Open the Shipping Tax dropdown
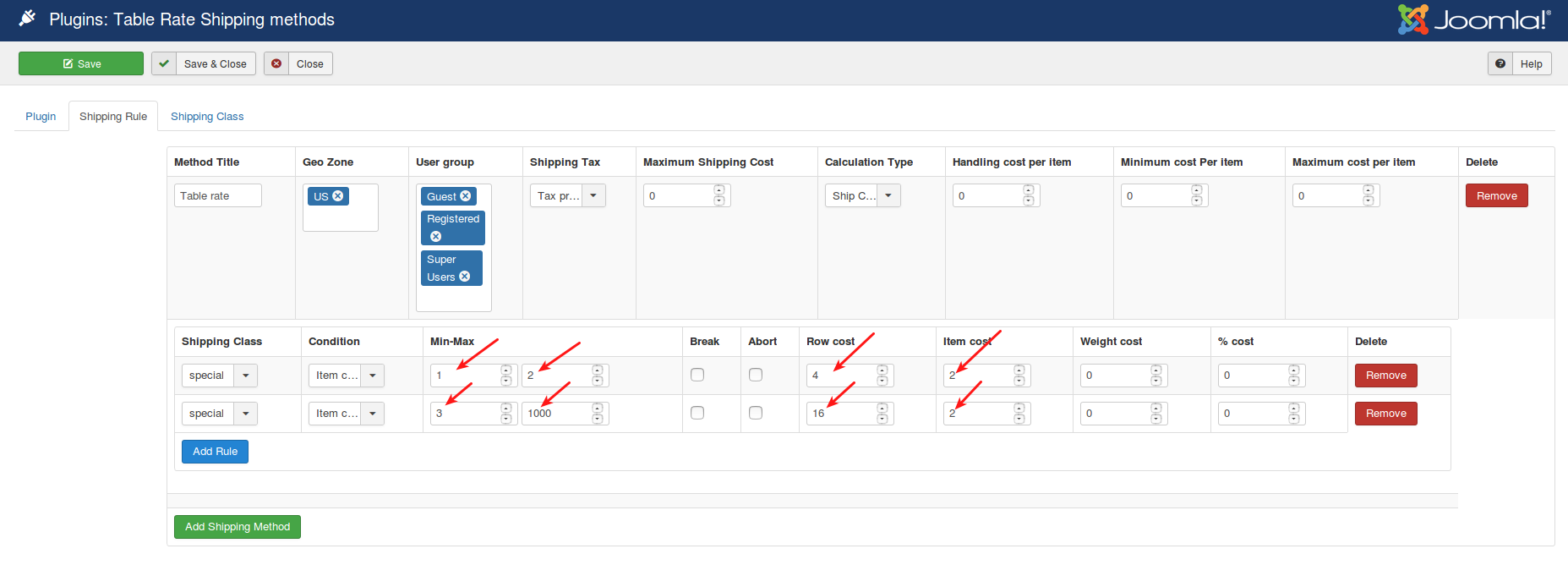The width and height of the screenshot is (1568, 565). (593, 196)
